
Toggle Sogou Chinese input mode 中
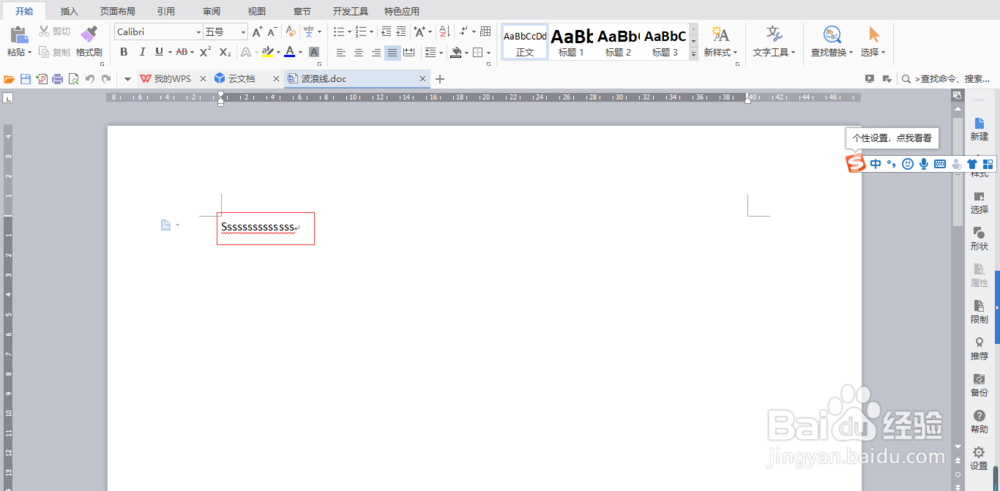(876, 164)
